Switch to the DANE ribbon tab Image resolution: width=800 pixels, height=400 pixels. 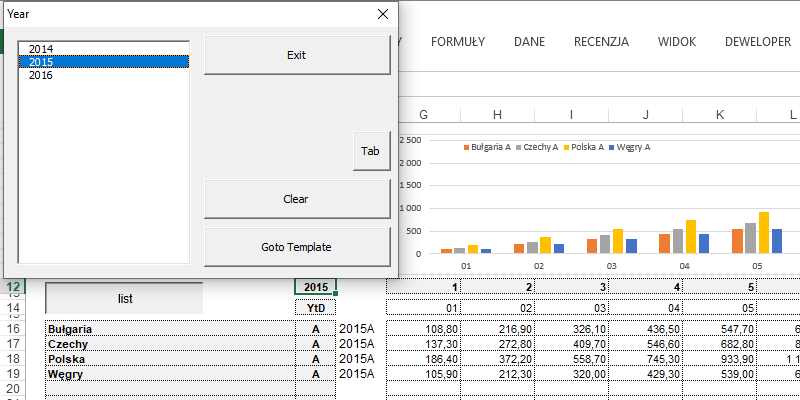pos(529,42)
